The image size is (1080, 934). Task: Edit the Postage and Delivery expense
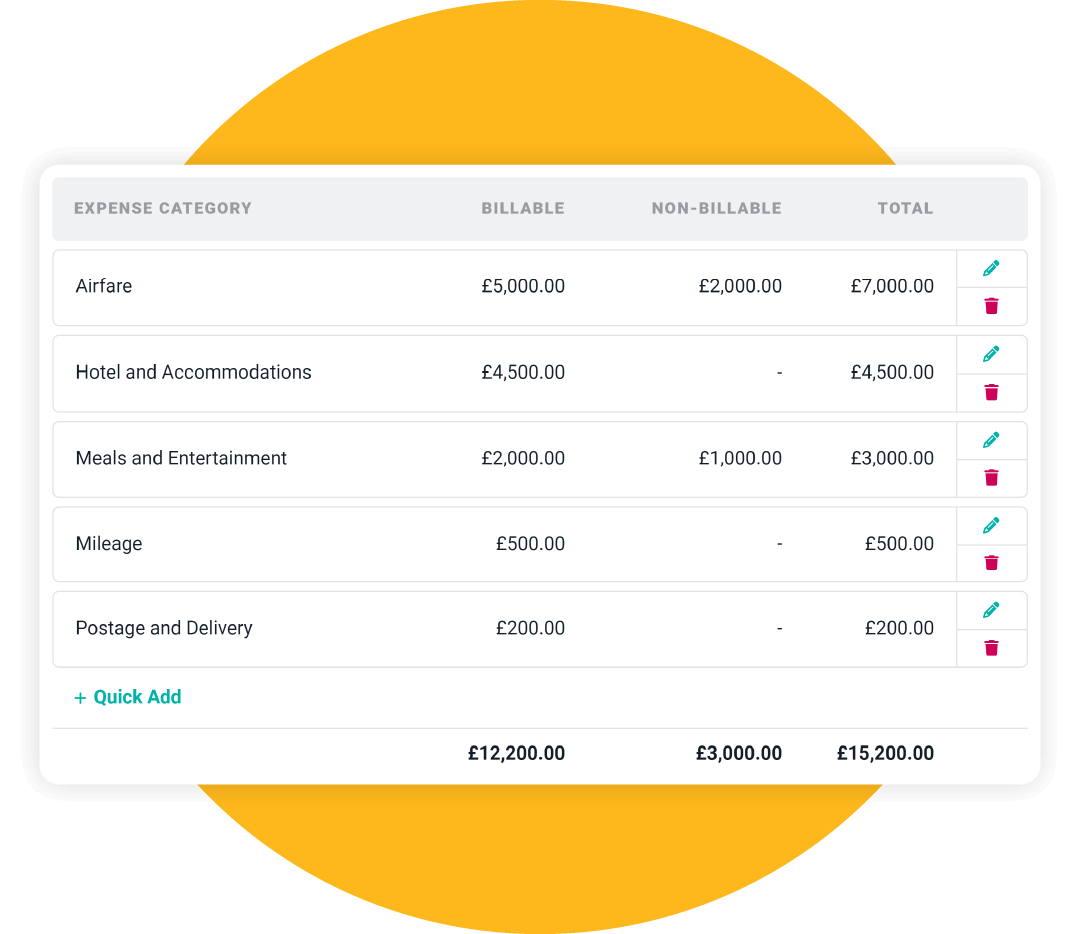pos(991,610)
